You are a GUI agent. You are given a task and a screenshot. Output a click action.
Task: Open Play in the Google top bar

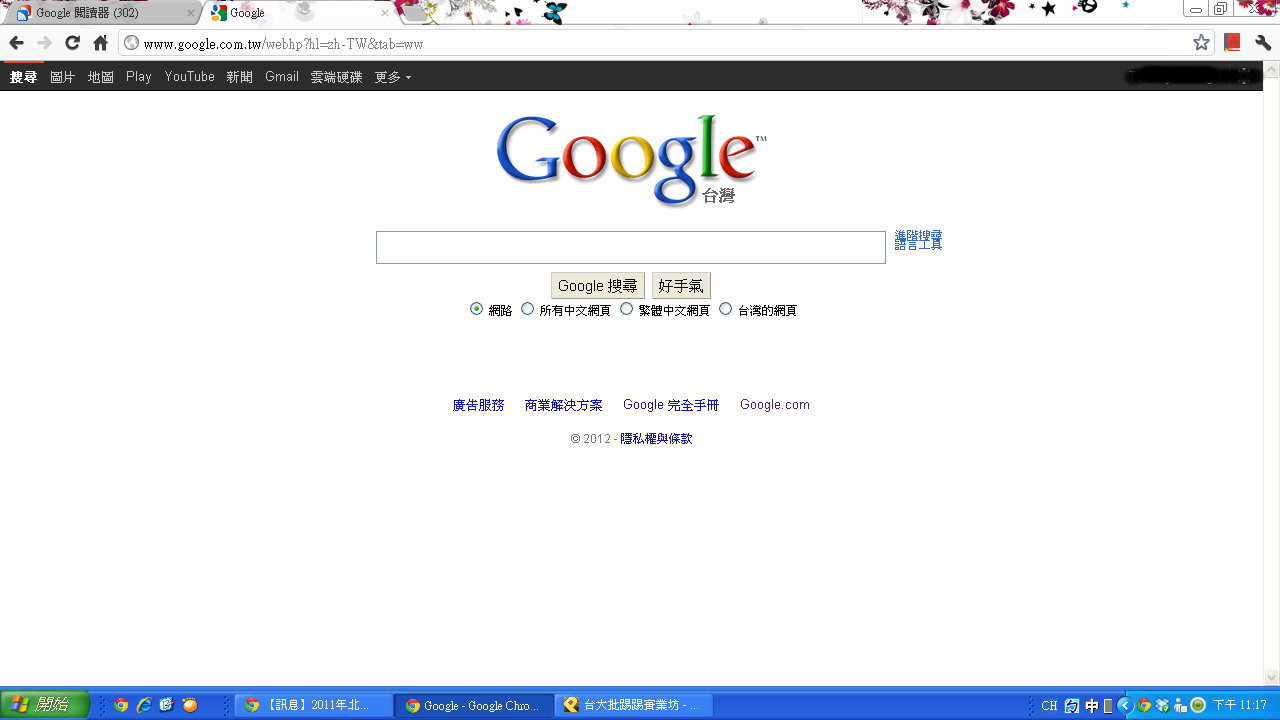[x=139, y=77]
